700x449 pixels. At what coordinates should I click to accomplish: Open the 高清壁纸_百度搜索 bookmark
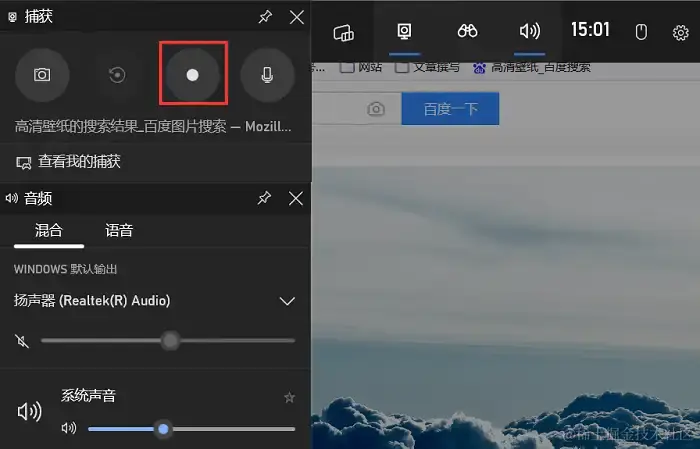click(532, 68)
